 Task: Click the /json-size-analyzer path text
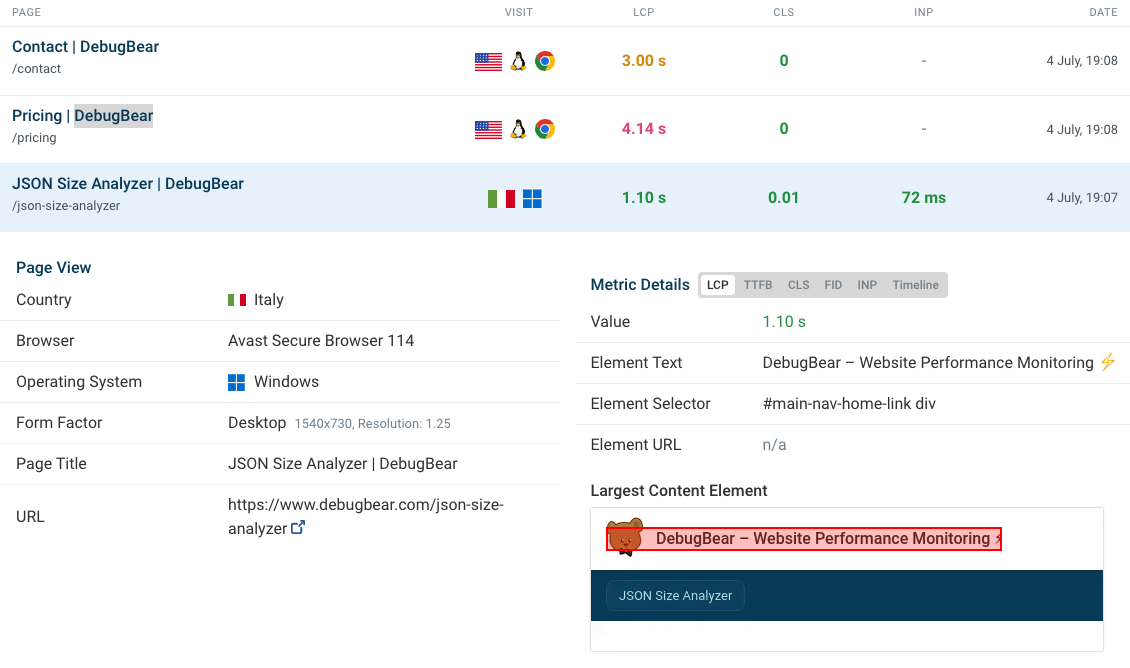66,206
